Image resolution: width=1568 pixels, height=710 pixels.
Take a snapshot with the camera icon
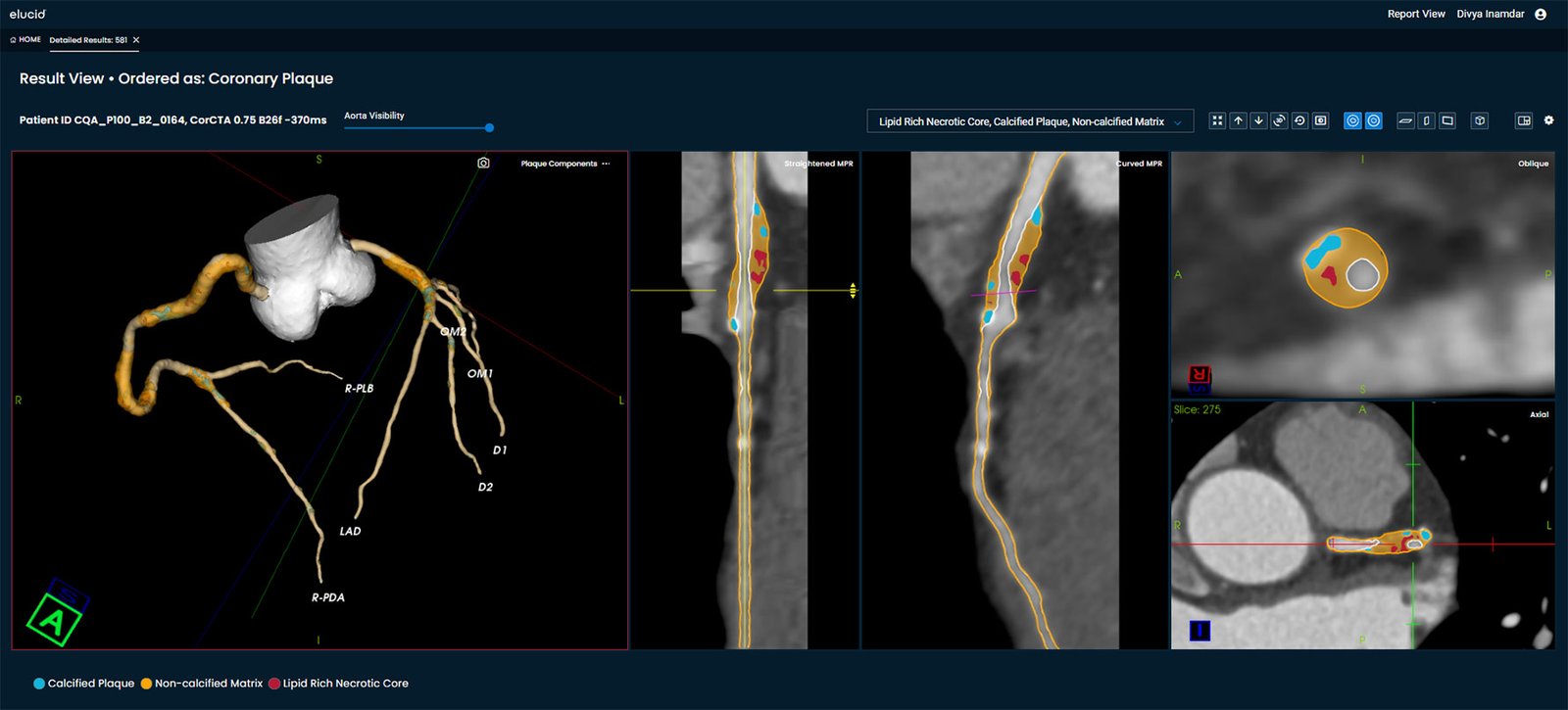pos(483,163)
